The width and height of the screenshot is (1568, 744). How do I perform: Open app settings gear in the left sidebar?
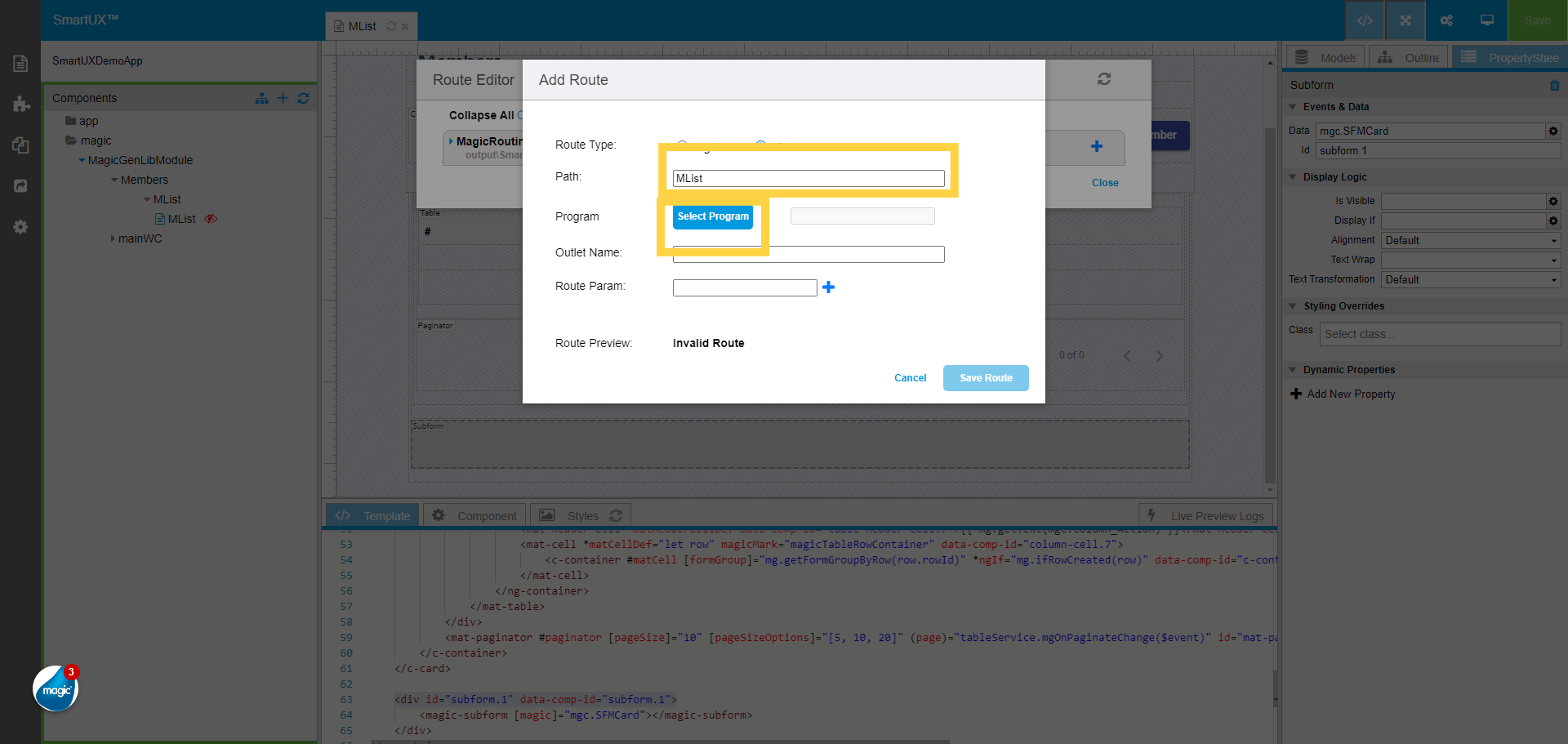20,227
